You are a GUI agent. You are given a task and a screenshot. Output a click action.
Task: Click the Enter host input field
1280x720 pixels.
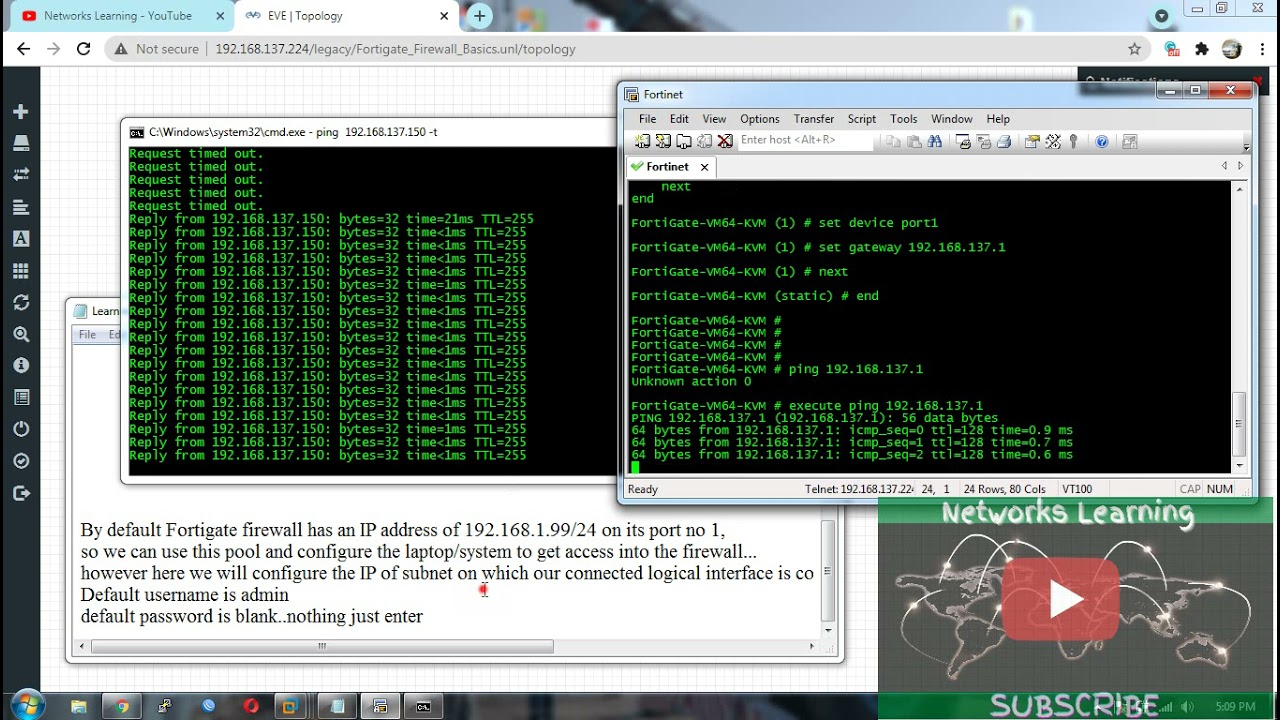[x=803, y=141]
